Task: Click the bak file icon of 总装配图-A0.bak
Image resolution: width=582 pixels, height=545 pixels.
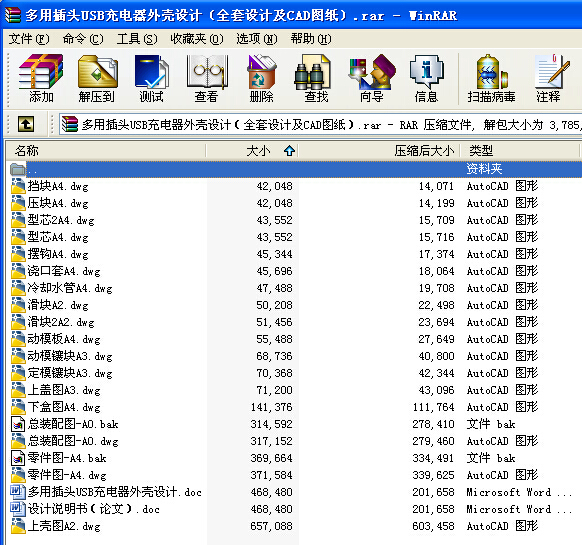Action: [x=18, y=424]
